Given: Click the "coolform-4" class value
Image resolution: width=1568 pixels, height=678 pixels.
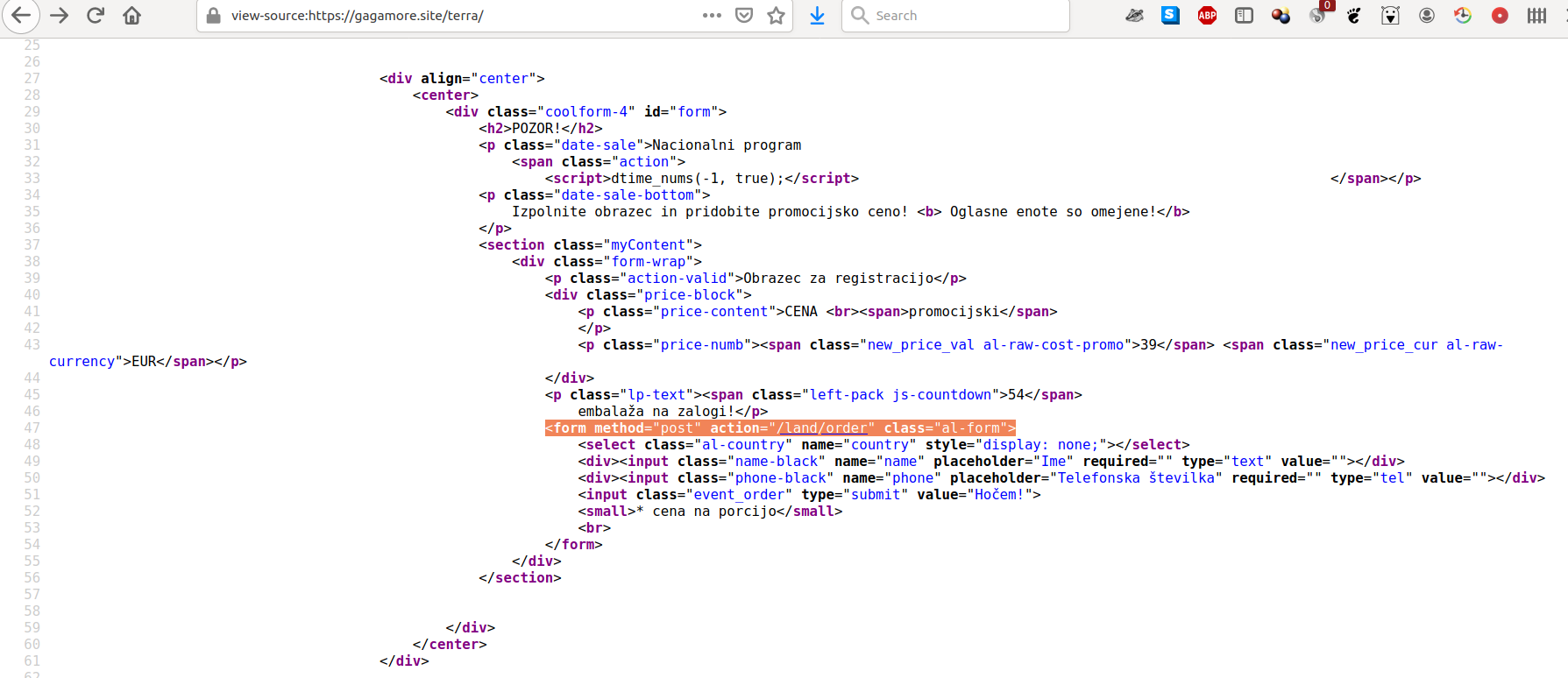Looking at the screenshot, I should [x=586, y=112].
